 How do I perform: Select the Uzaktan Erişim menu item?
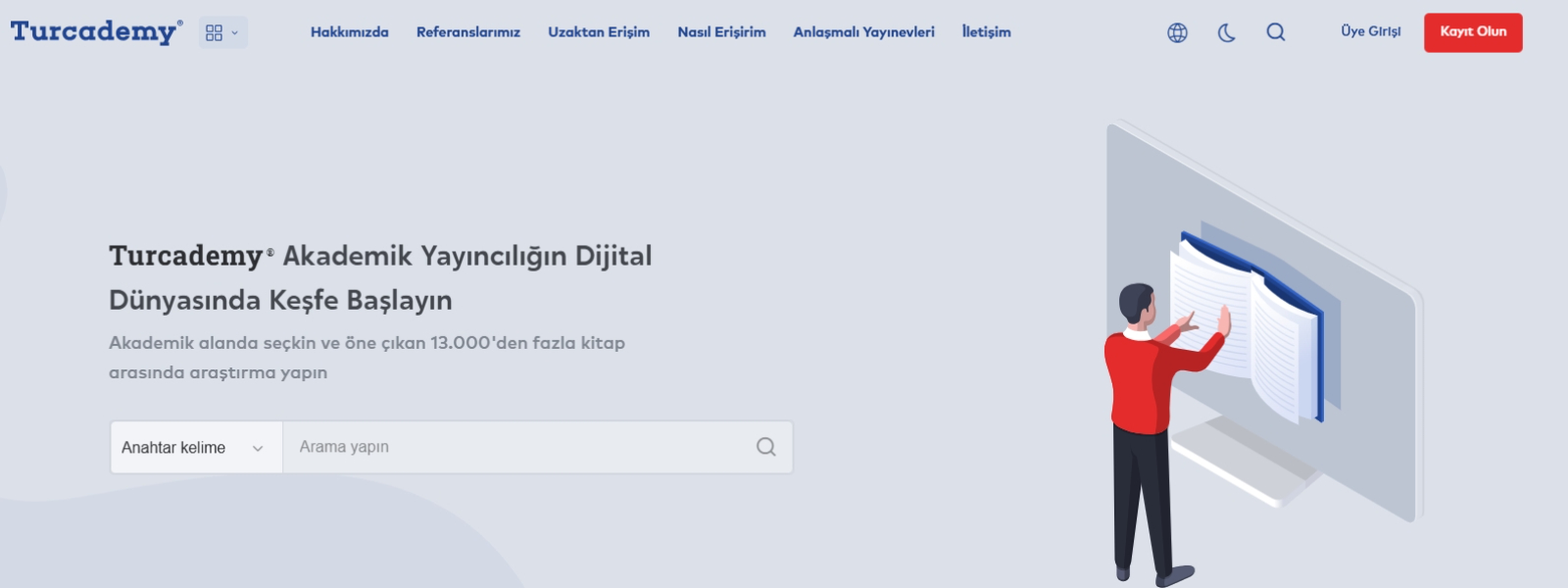tap(599, 32)
